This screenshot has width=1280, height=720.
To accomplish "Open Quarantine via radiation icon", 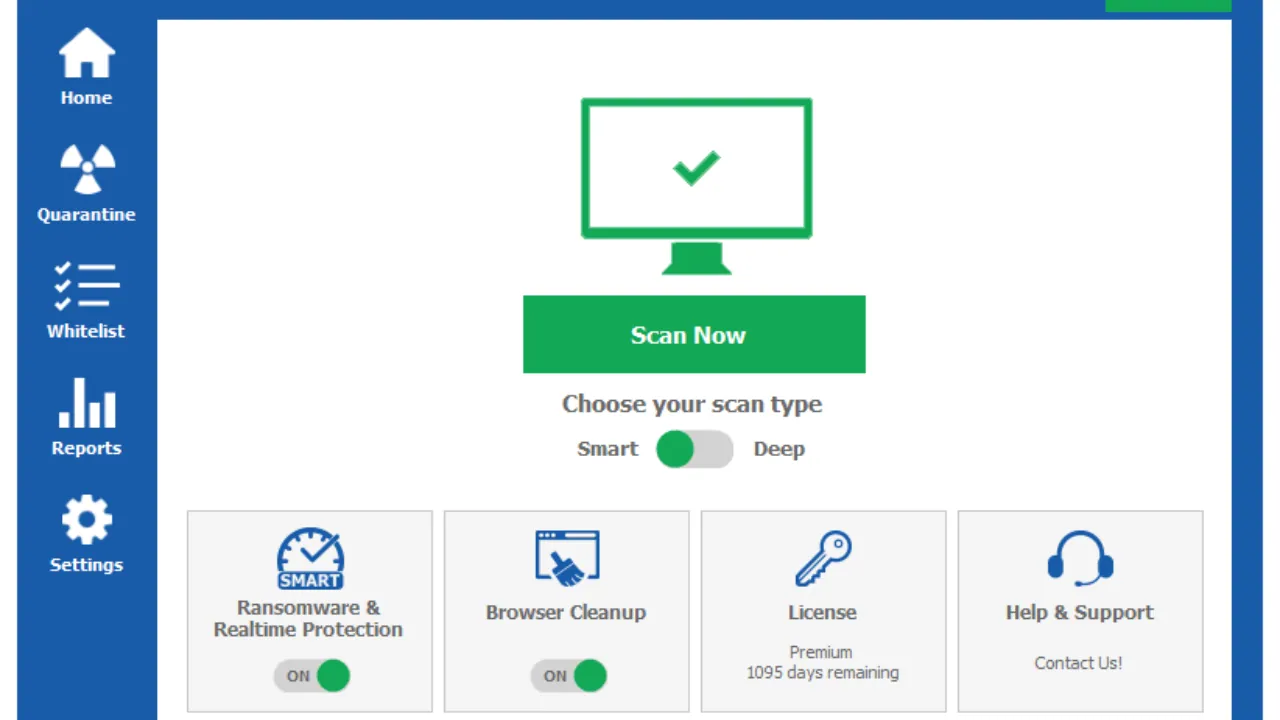I will (87, 169).
